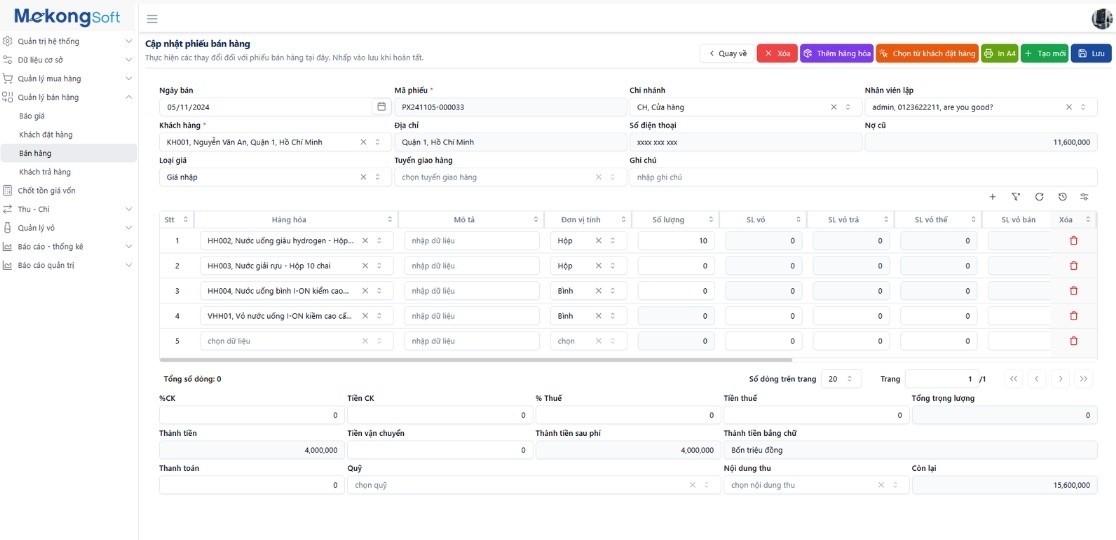Click the filter icon above the table

1015,197
